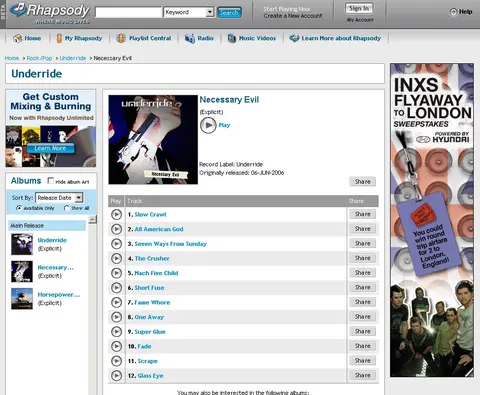Play track 12 Glass Eye

[x=116, y=376]
